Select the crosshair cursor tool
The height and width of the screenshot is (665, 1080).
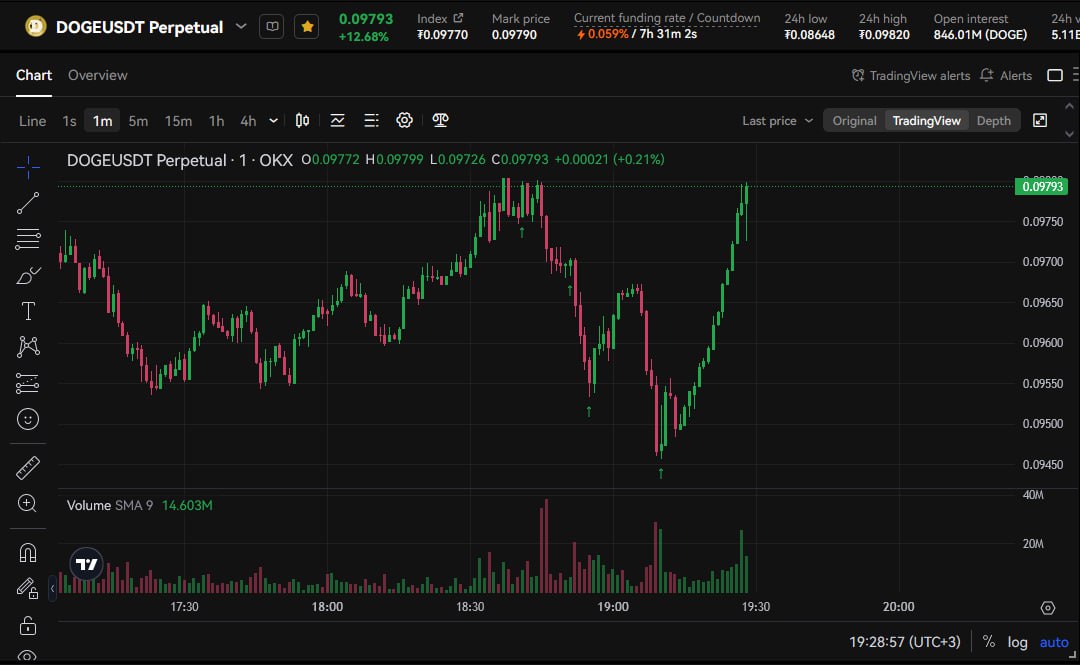coord(28,166)
